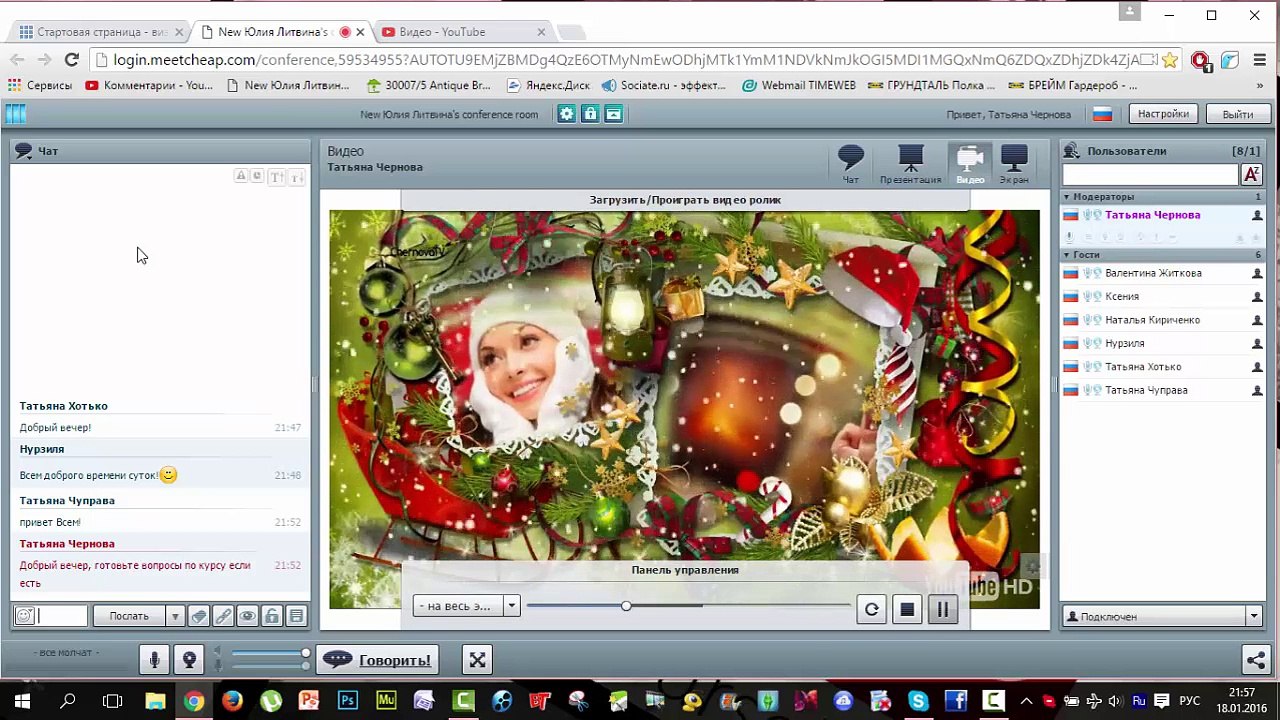Viewport: 1280px width, 720px height.
Task: Stop the video playback
Action: coord(907,609)
